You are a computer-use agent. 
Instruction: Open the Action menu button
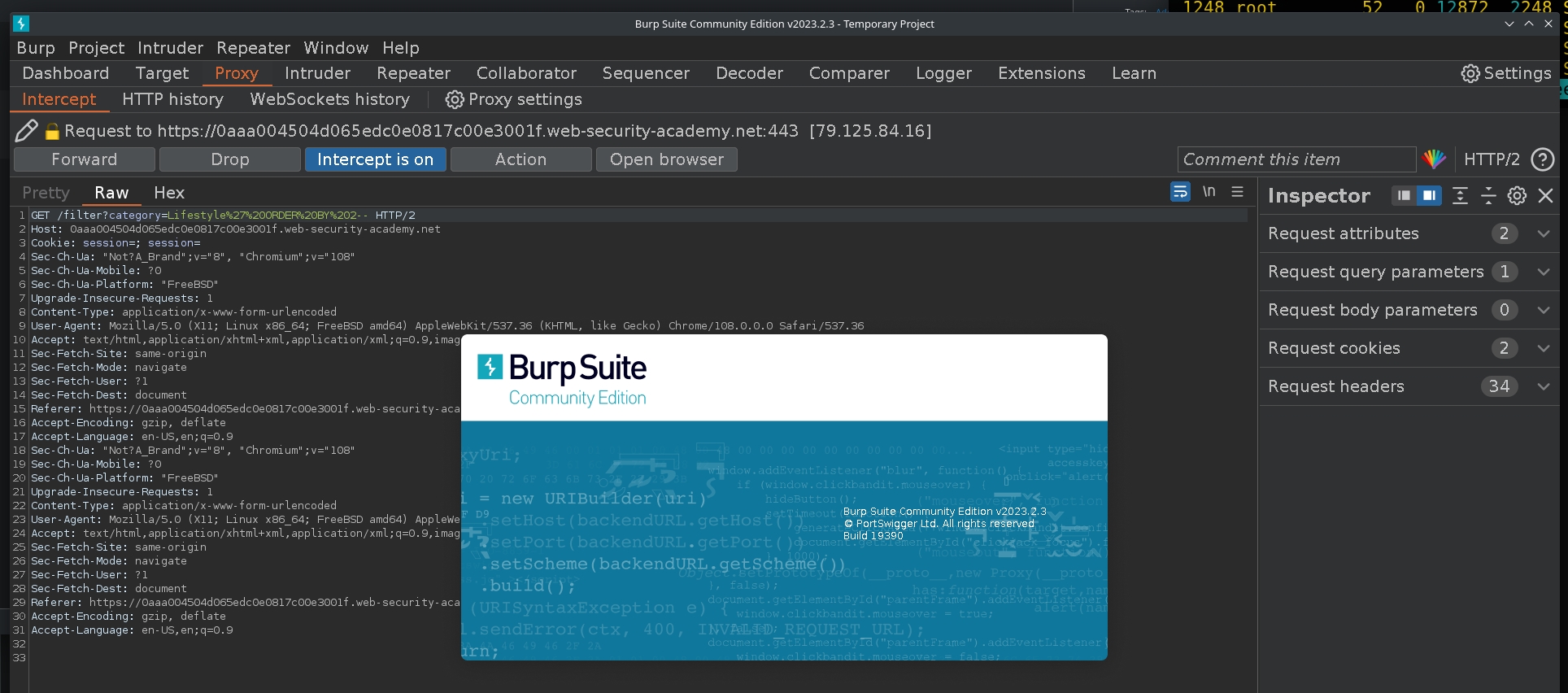(521, 159)
